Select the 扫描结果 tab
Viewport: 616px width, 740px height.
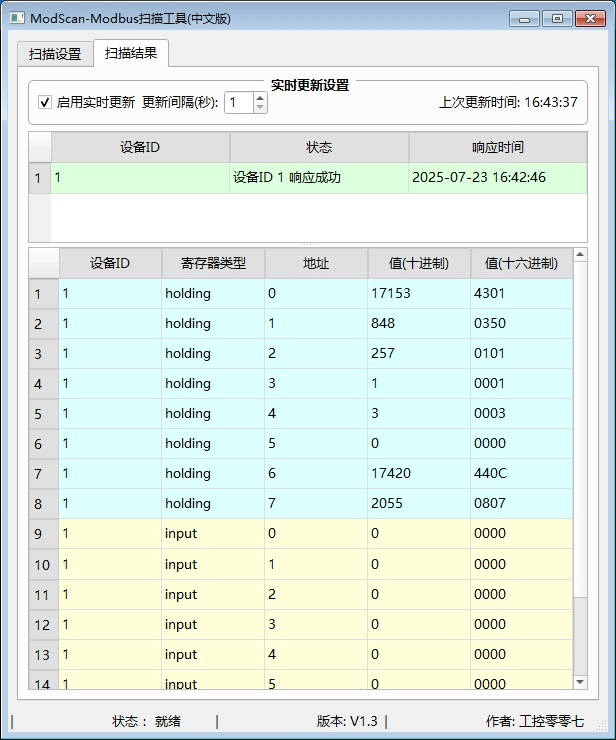click(131, 53)
